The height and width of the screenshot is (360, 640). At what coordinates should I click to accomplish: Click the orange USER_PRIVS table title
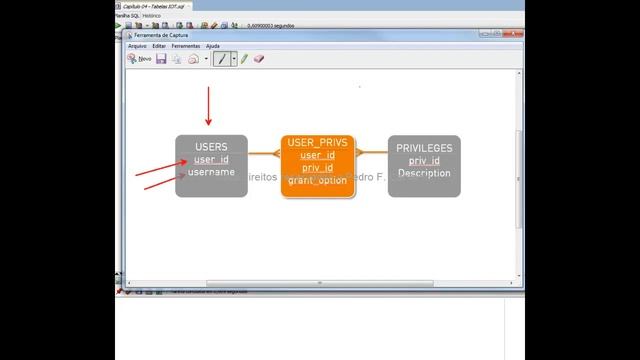pyautogui.click(x=318, y=142)
